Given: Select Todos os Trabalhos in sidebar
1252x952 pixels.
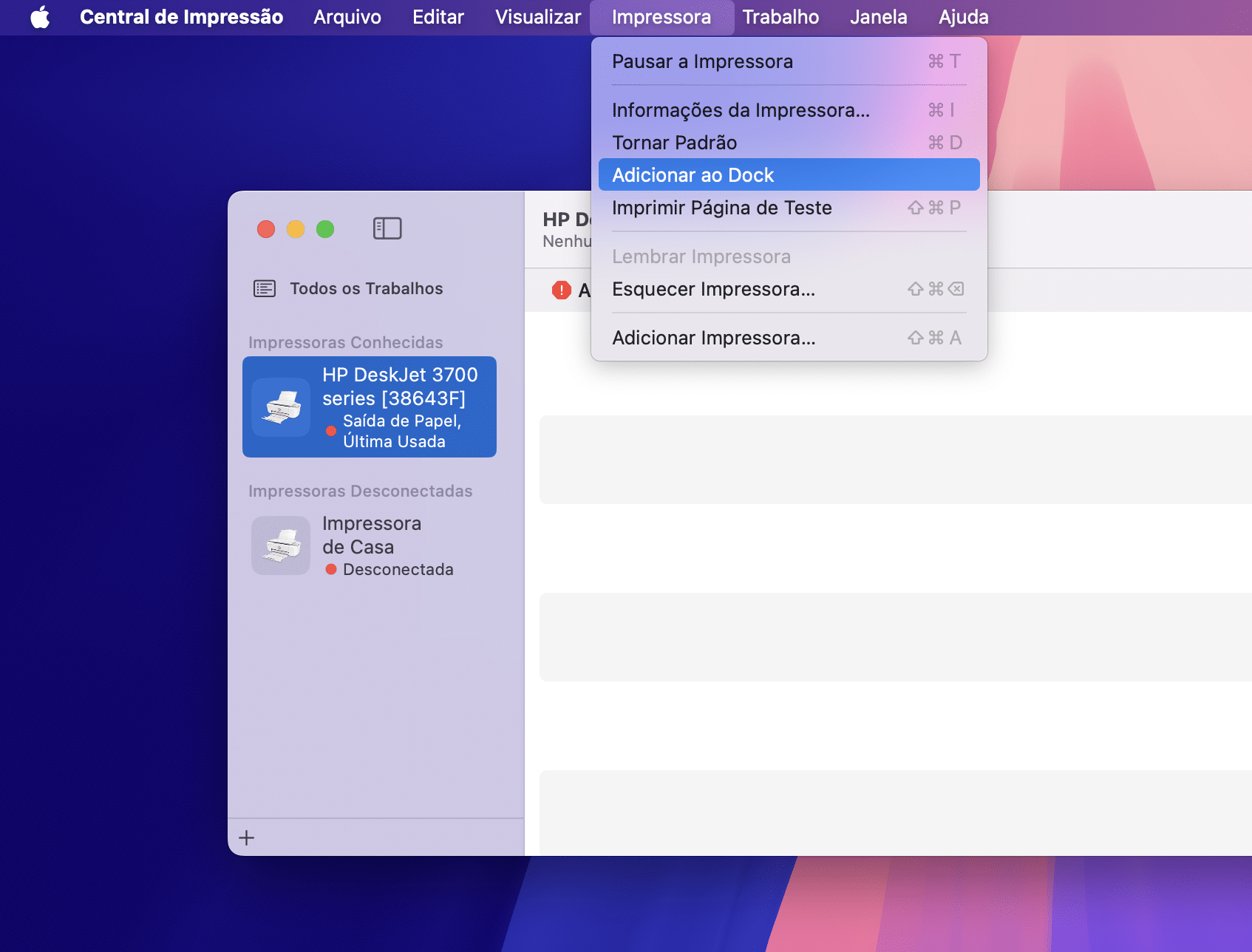Looking at the screenshot, I should 370,288.
